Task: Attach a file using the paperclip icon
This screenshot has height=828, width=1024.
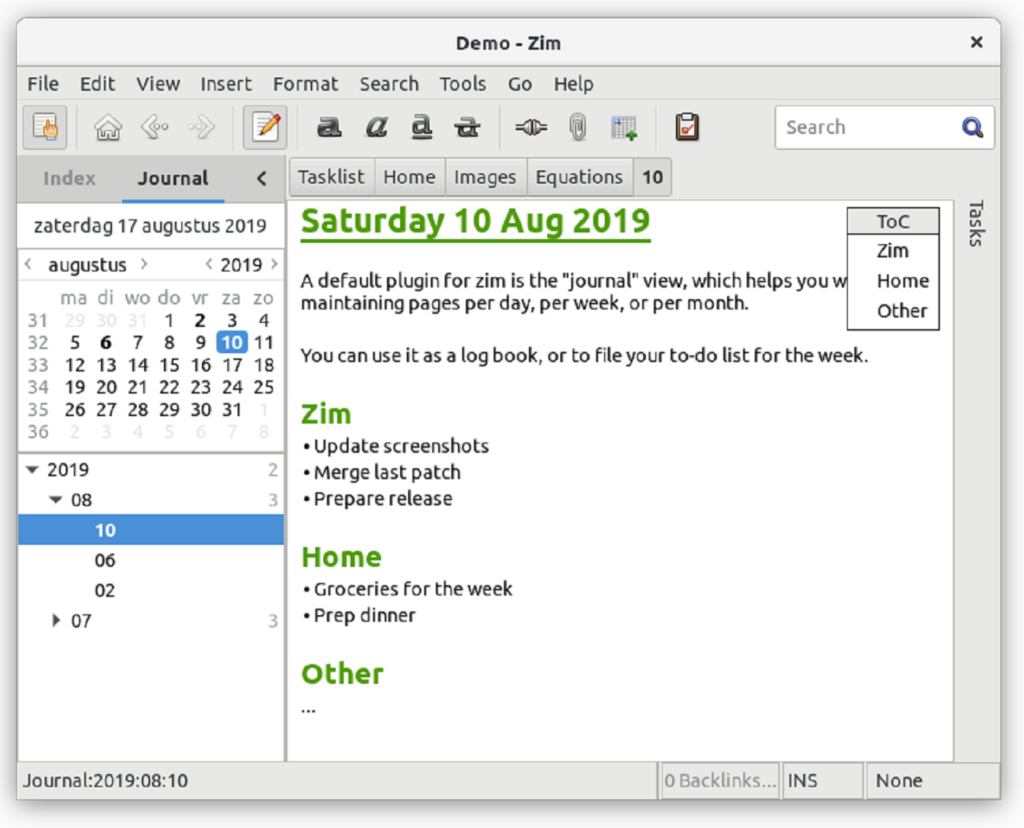Action: (x=576, y=127)
